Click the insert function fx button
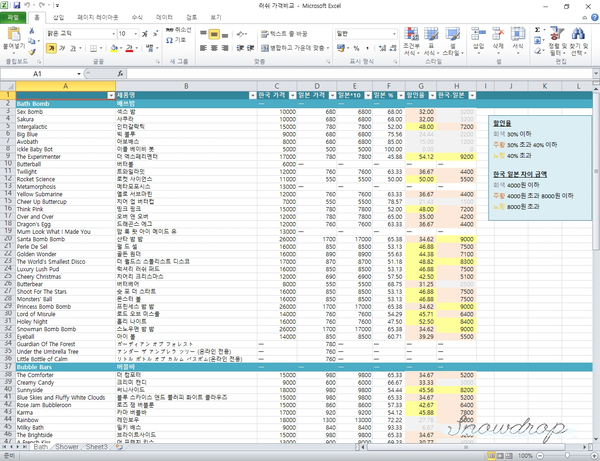 click(120, 73)
